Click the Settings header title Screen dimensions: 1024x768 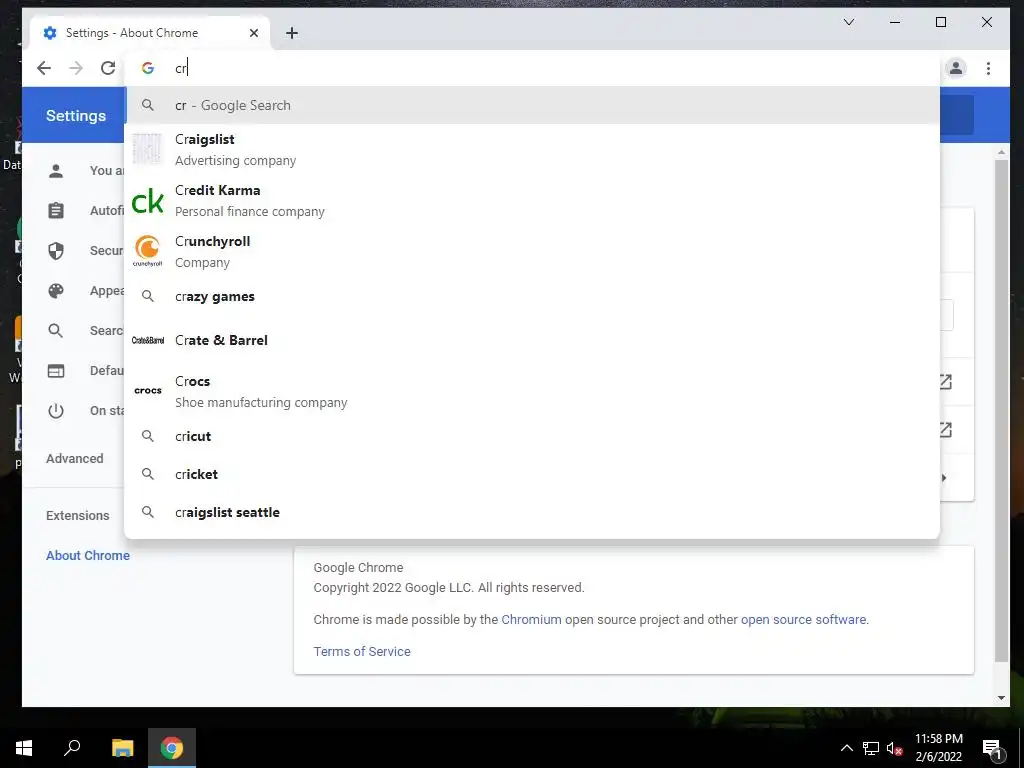pos(76,116)
